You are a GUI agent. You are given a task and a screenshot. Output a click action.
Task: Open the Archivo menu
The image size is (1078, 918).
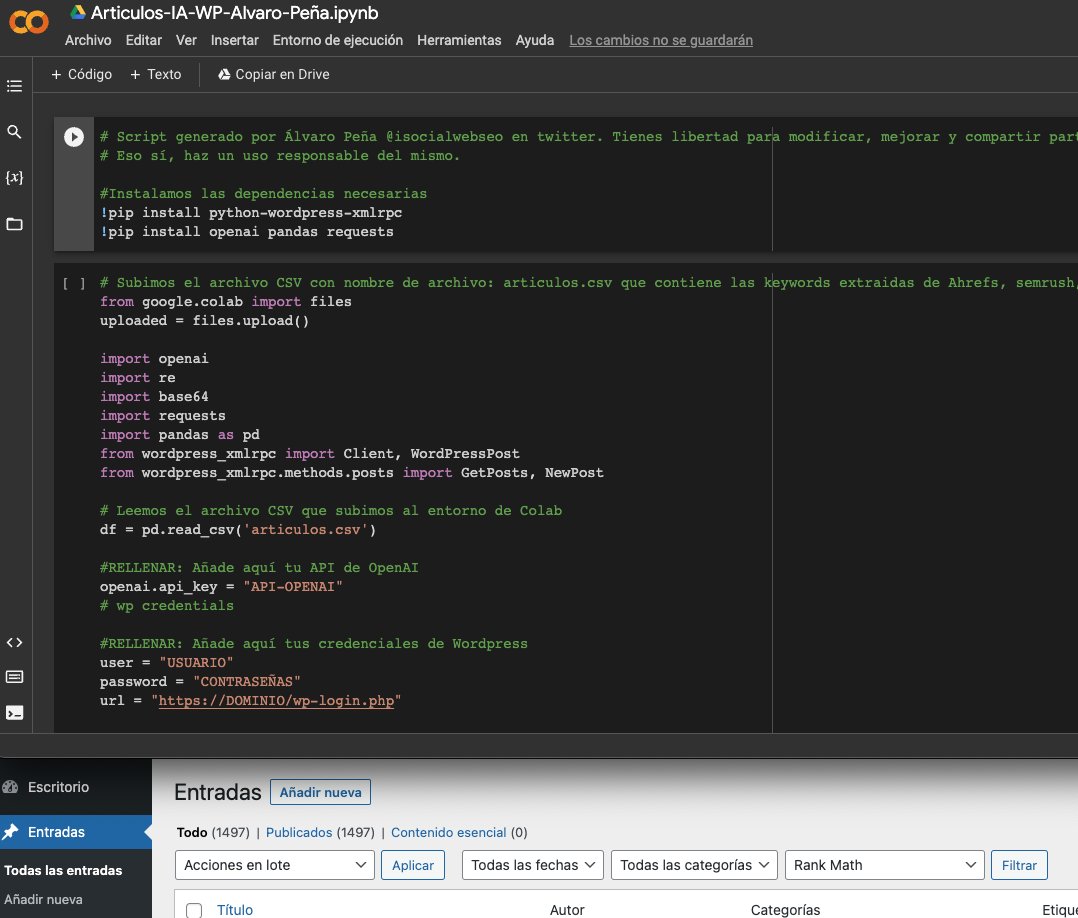click(x=88, y=40)
